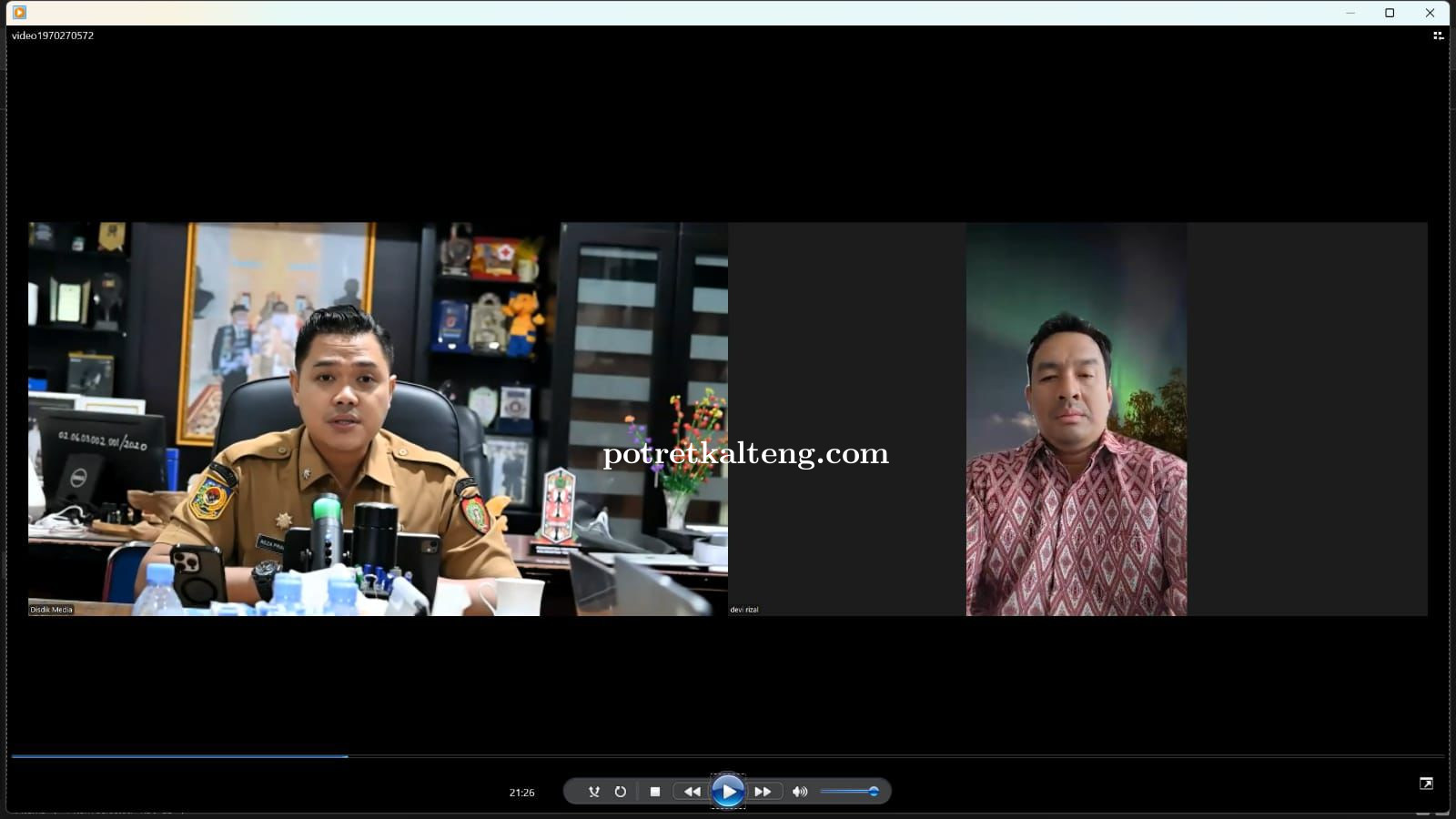Toggle the repeat button
1456x819 pixels.
pyautogui.click(x=621, y=792)
